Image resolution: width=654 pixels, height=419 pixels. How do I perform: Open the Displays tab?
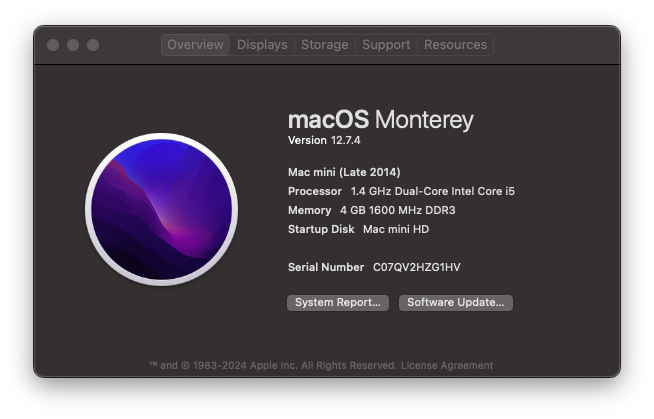(x=262, y=45)
